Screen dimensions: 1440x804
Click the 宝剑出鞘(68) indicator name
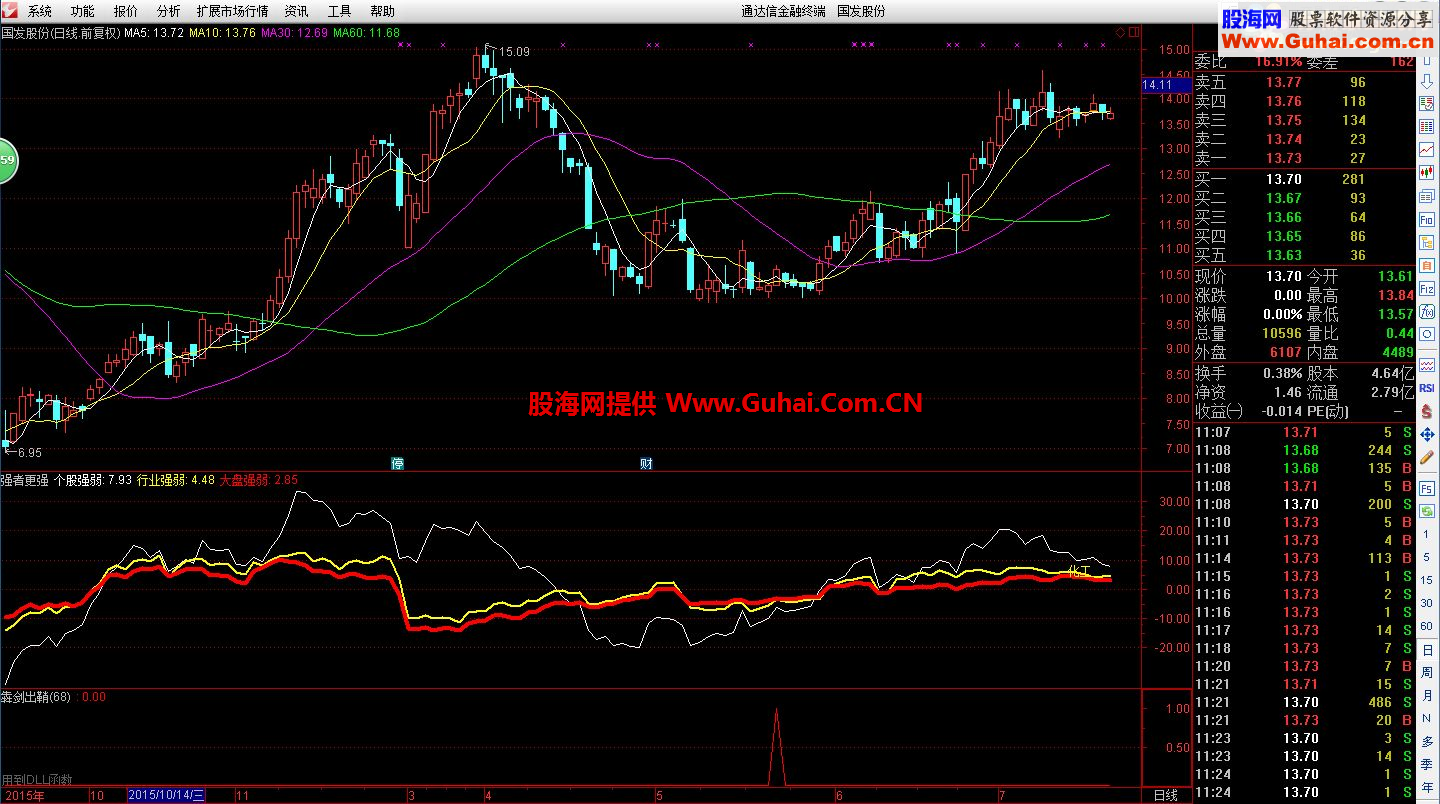pos(35,697)
